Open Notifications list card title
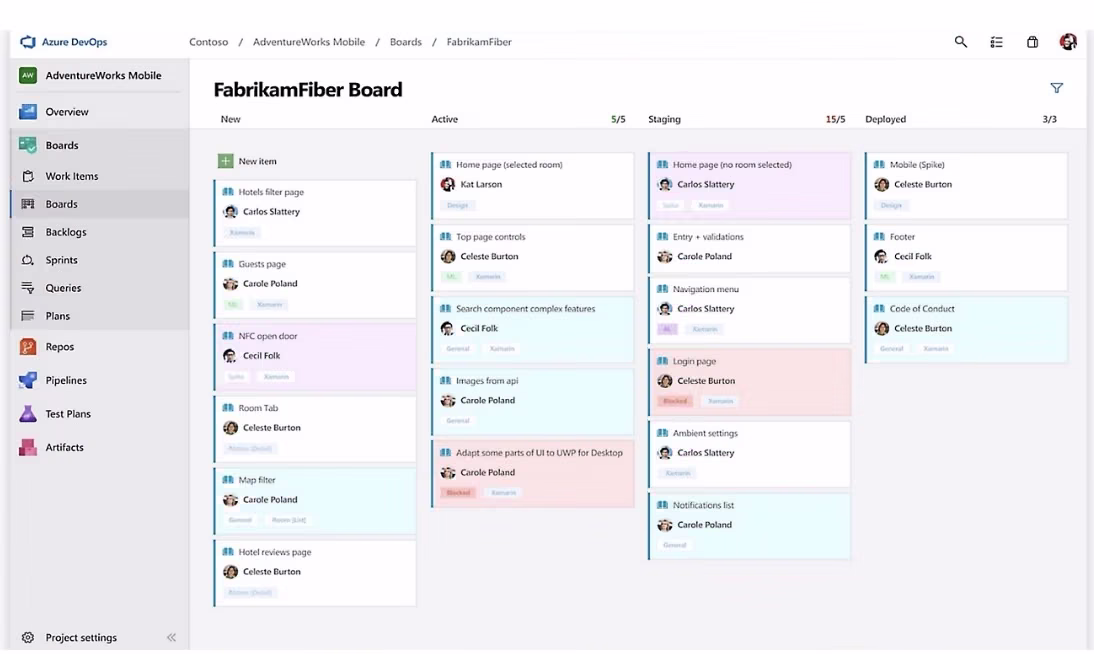 point(703,505)
